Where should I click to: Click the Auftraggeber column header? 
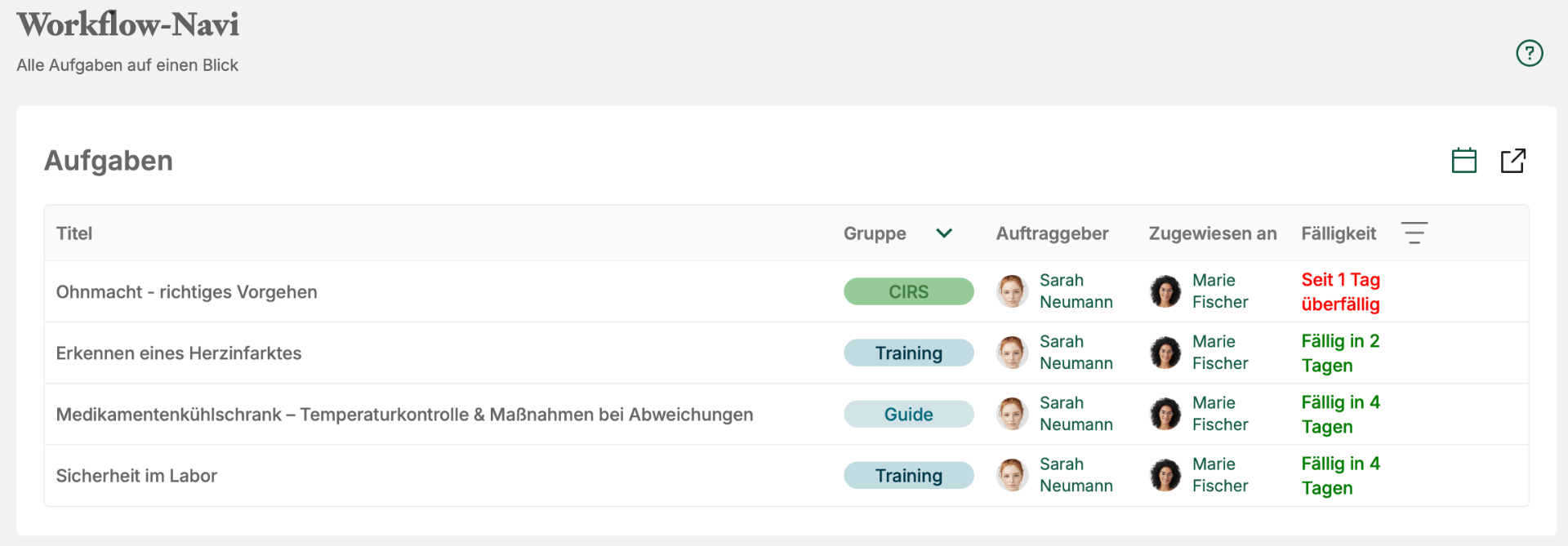coord(1052,233)
